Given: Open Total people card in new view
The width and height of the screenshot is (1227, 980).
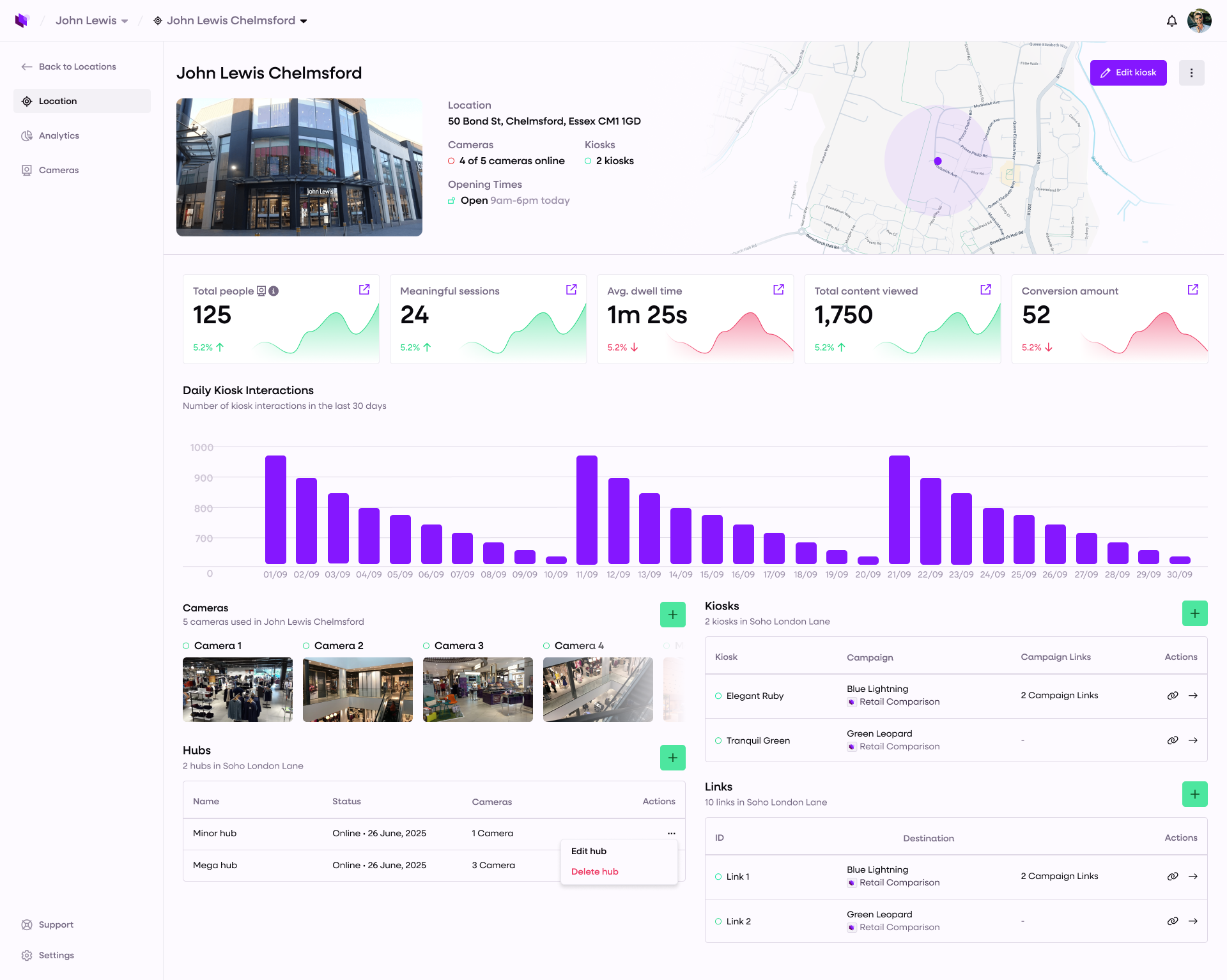Looking at the screenshot, I should click(x=364, y=289).
